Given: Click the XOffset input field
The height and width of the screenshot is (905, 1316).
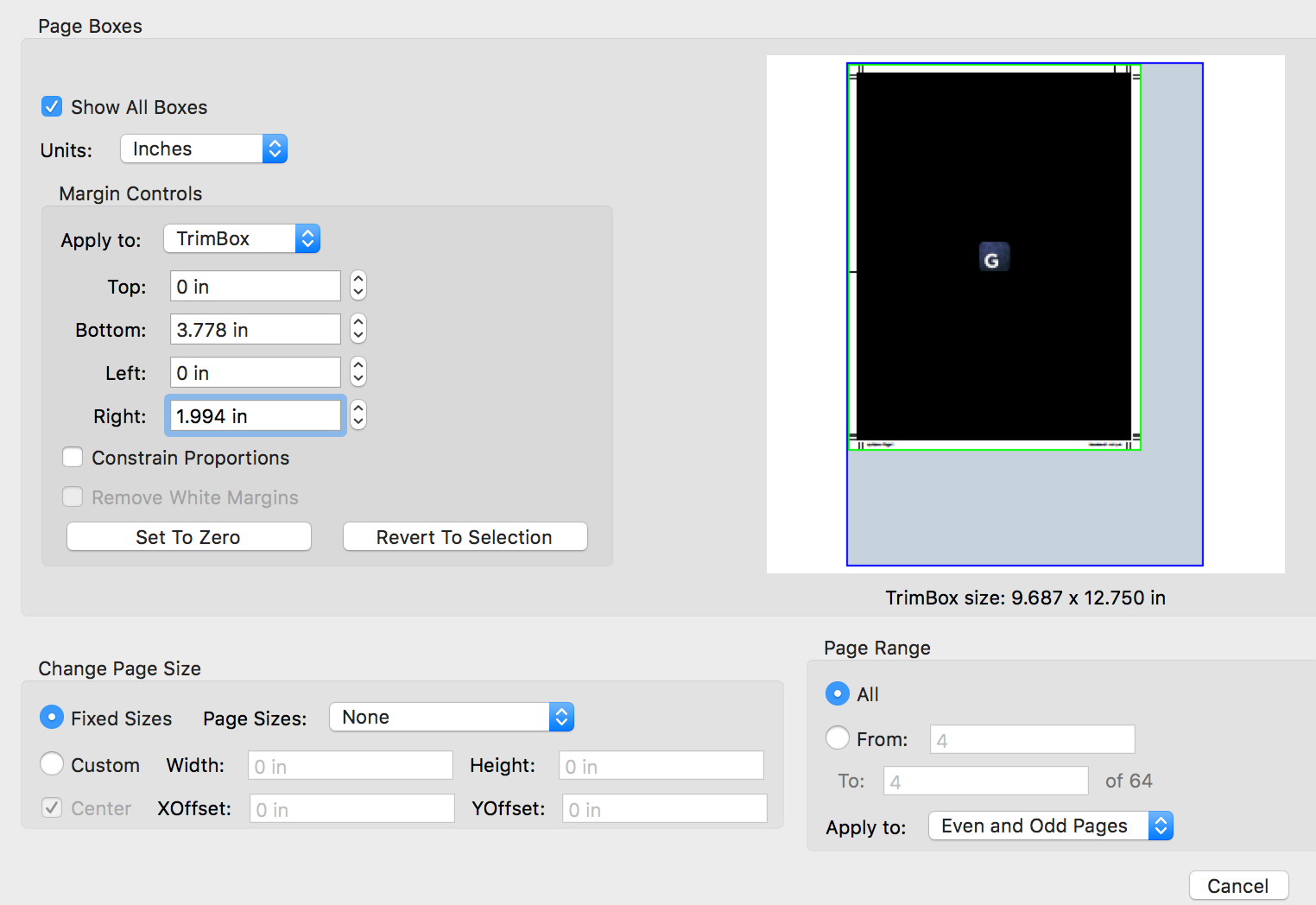Looking at the screenshot, I should click(x=352, y=808).
